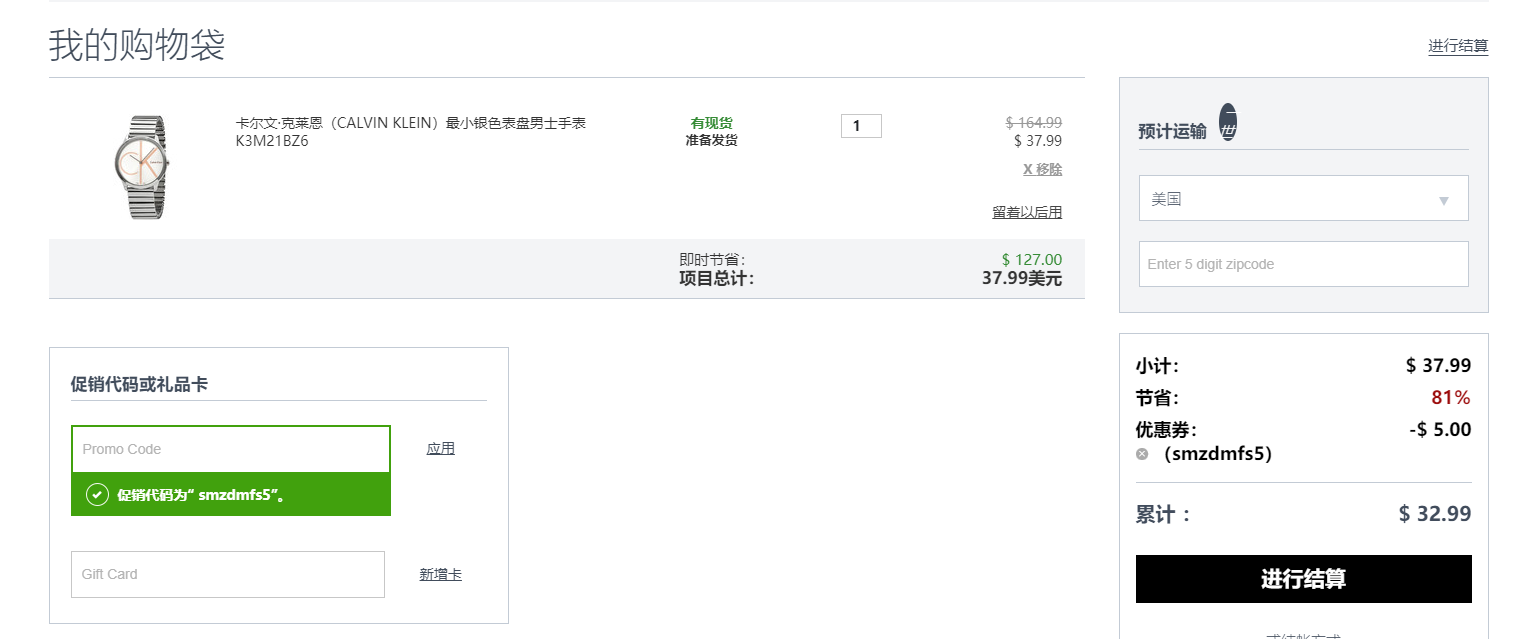Click the total amount $ 32.99
The width and height of the screenshot is (1537, 639).
point(1435,514)
